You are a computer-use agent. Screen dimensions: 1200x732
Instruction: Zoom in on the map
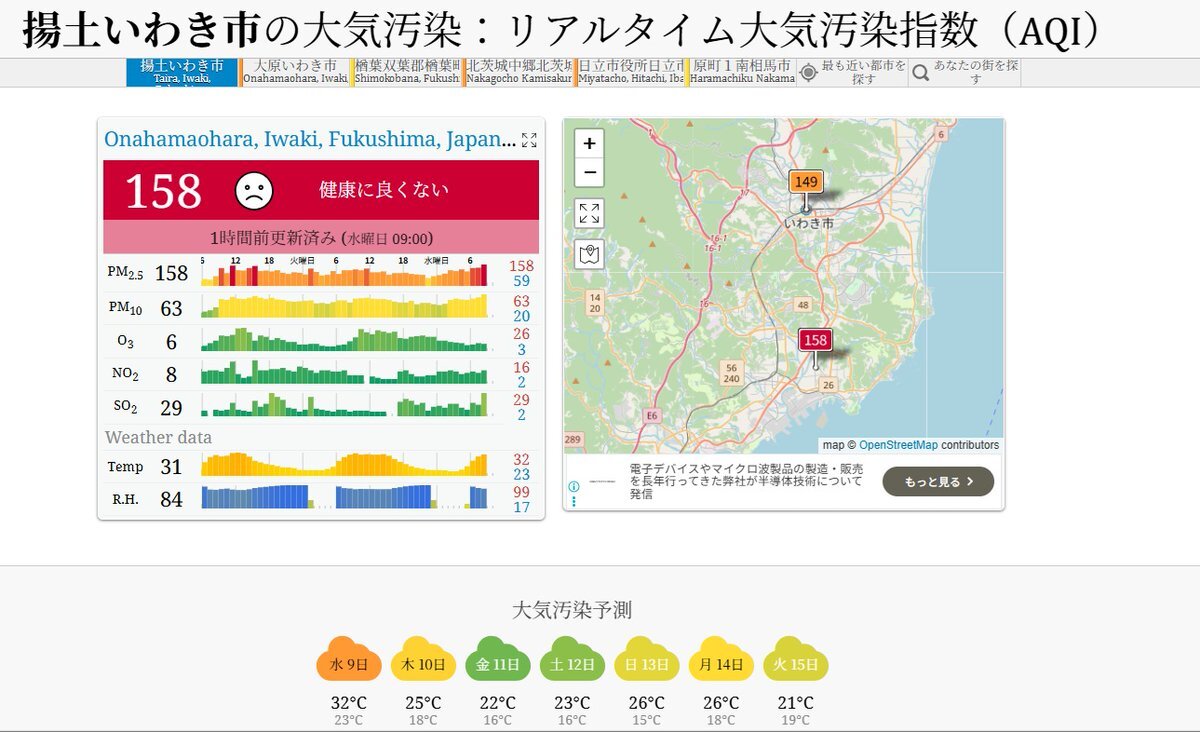(589, 144)
